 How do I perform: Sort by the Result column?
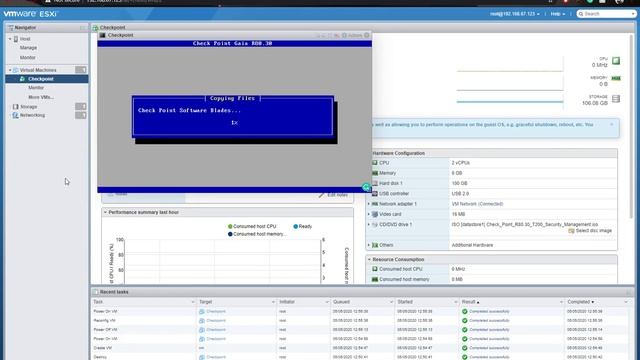(x=470, y=302)
